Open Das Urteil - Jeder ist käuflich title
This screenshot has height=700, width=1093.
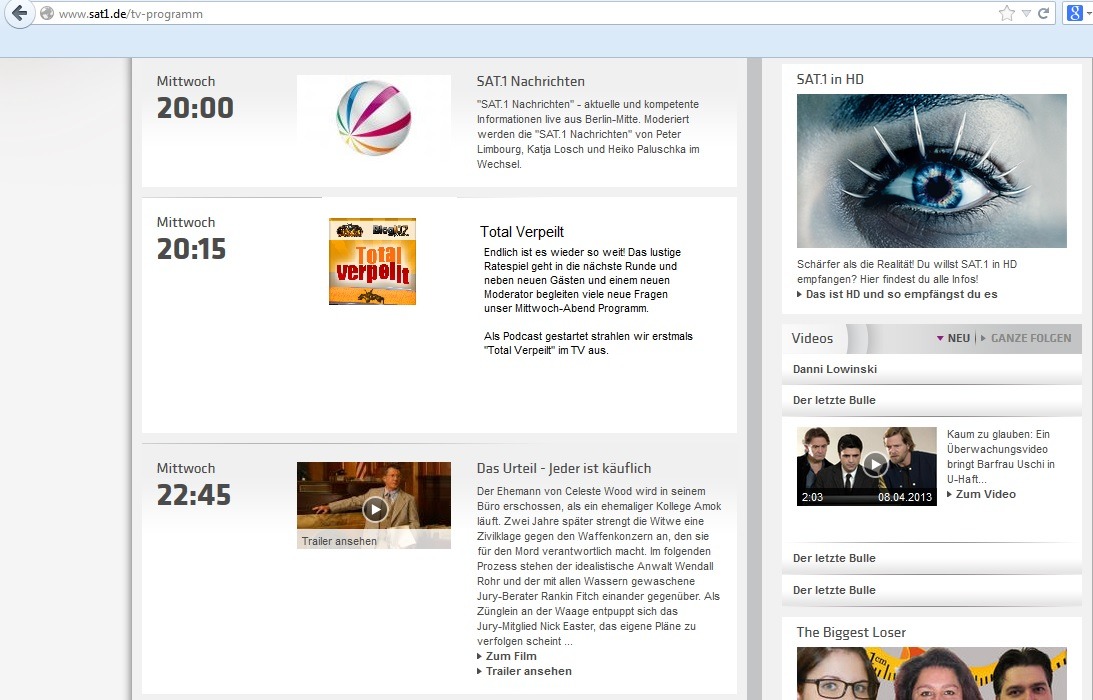click(564, 469)
